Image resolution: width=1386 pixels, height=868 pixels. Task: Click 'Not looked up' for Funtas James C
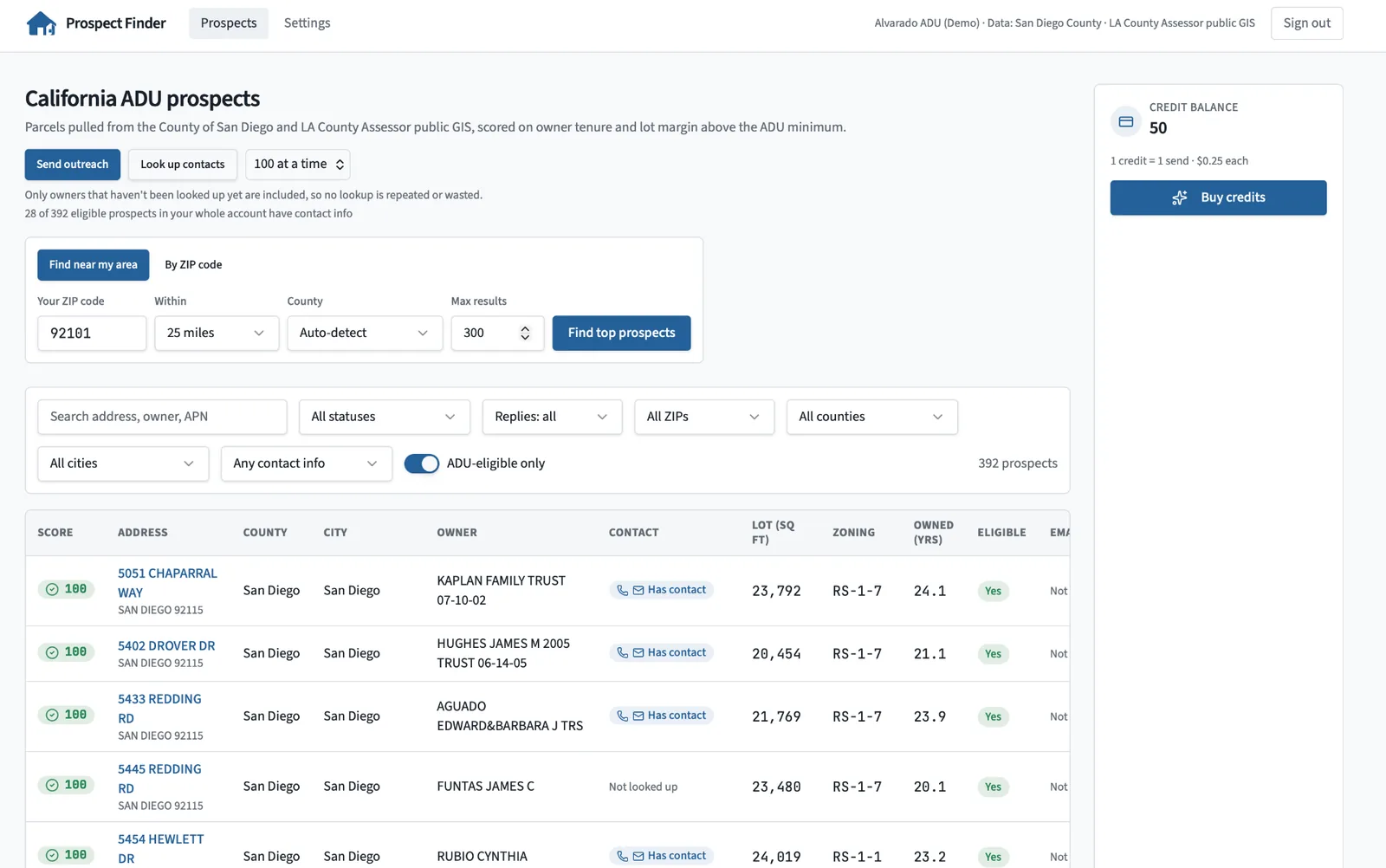[643, 787]
